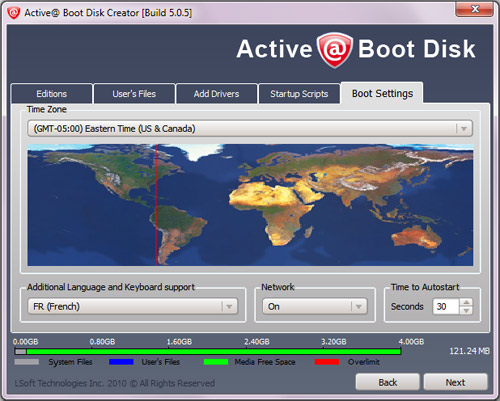The width and height of the screenshot is (500, 401).
Task: Decrease Time to Autostart seconds
Action: [x=466, y=310]
